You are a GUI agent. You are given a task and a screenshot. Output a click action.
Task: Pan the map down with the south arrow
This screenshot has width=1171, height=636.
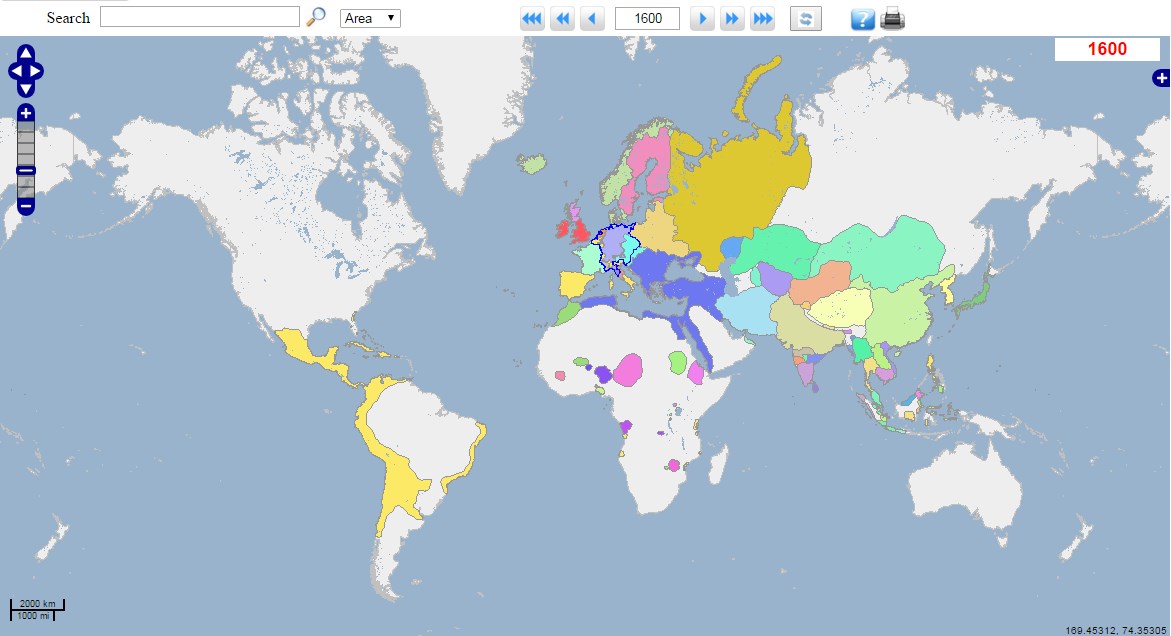[26, 89]
